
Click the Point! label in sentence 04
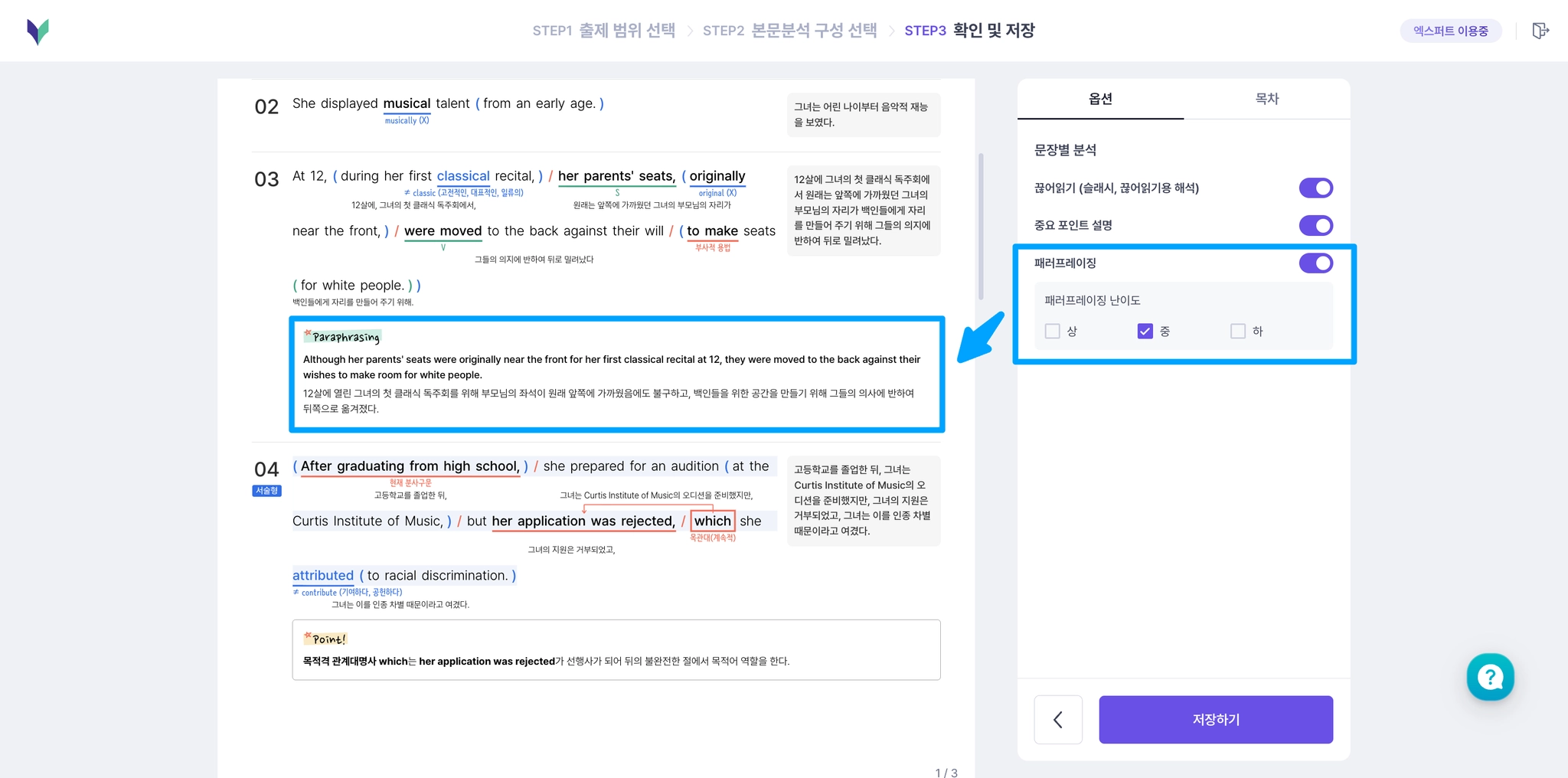click(325, 639)
